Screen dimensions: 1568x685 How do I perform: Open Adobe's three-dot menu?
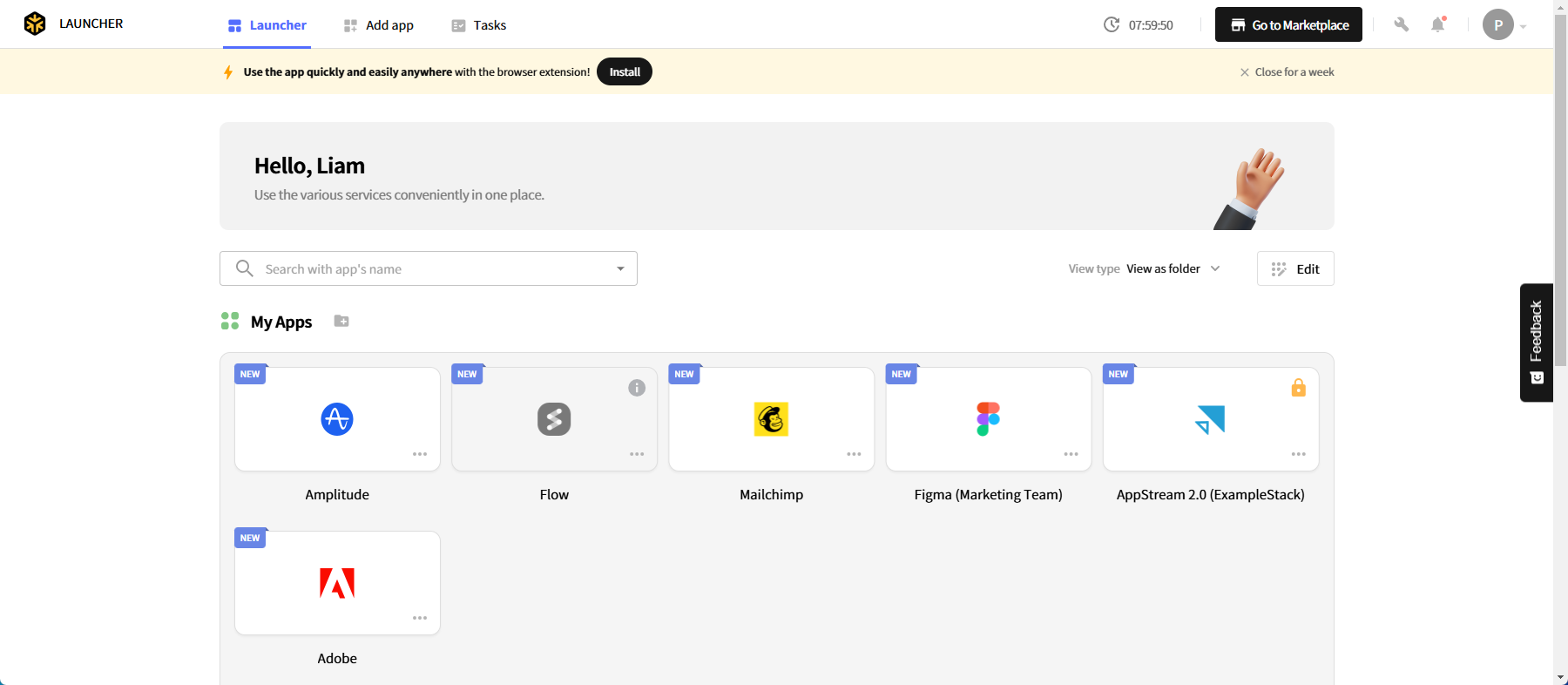click(420, 618)
